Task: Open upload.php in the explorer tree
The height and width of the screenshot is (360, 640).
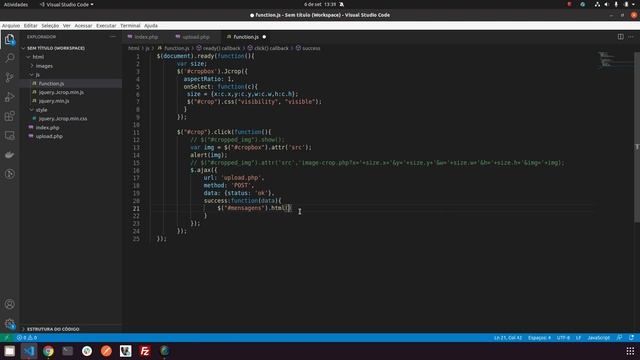Action: 49,136
